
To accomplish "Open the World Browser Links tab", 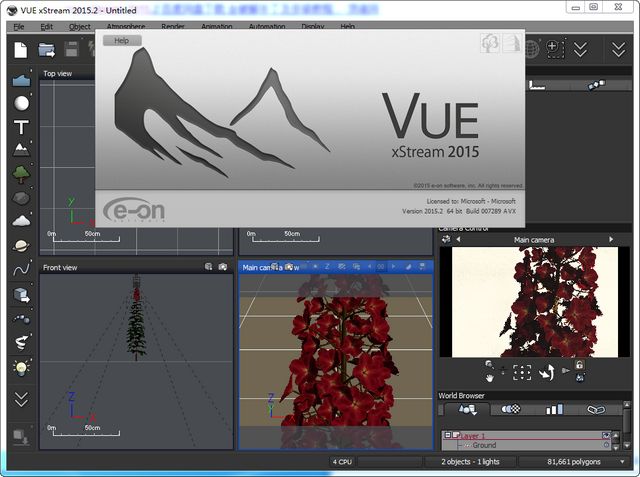I will click(x=596, y=409).
